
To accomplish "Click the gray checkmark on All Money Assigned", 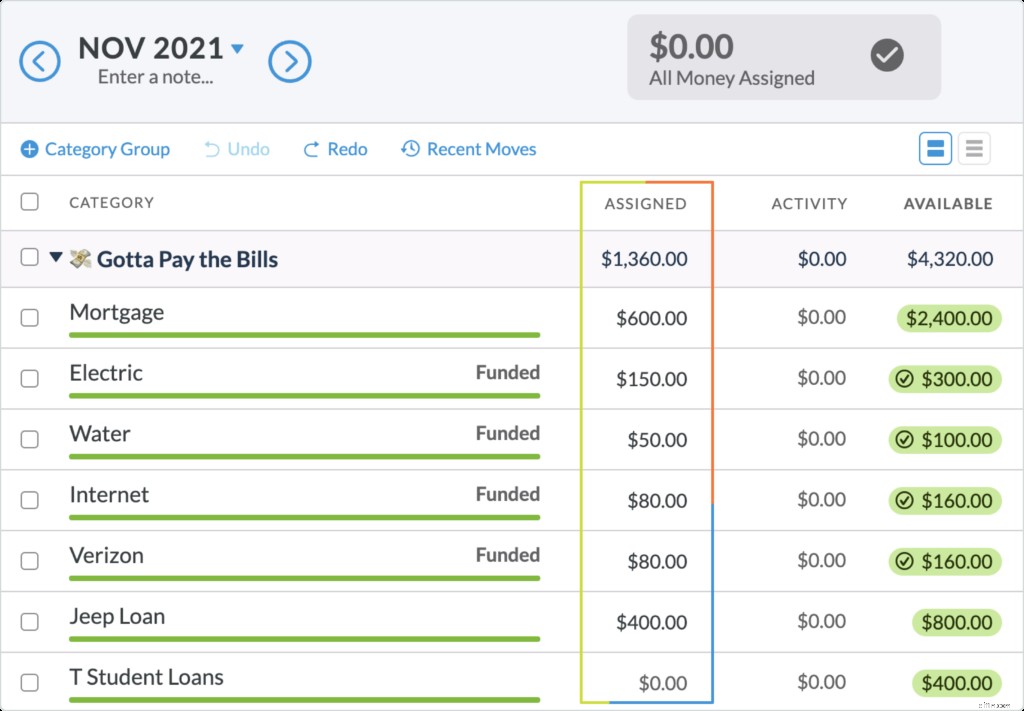I will [x=886, y=56].
